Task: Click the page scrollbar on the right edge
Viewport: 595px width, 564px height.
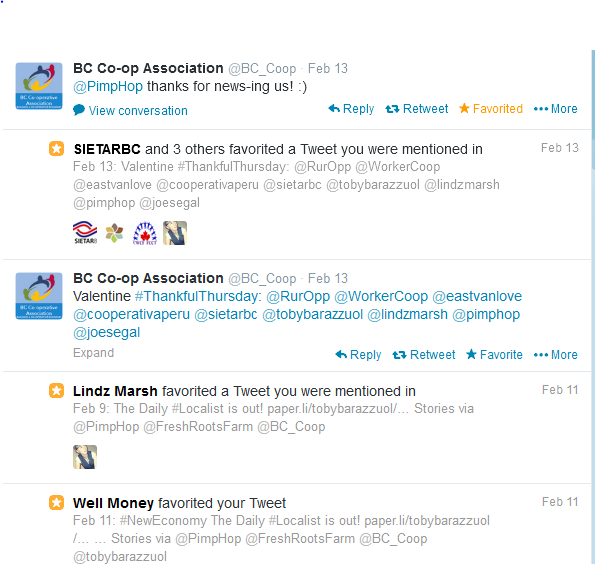Action: (x=593, y=110)
